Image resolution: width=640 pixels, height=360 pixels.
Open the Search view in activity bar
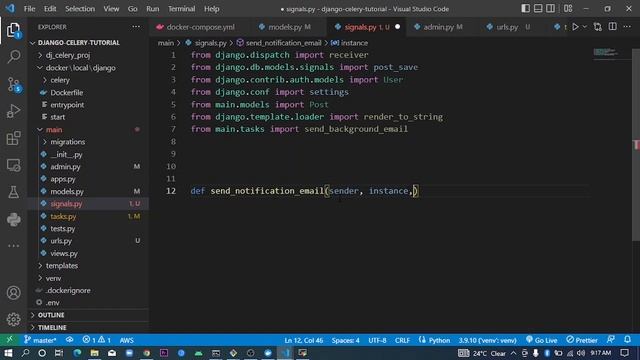[13, 56]
